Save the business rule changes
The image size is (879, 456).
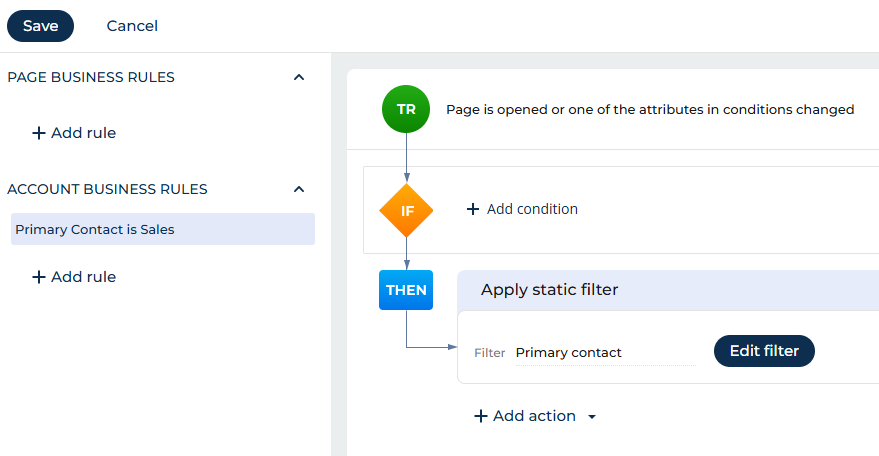(x=41, y=26)
